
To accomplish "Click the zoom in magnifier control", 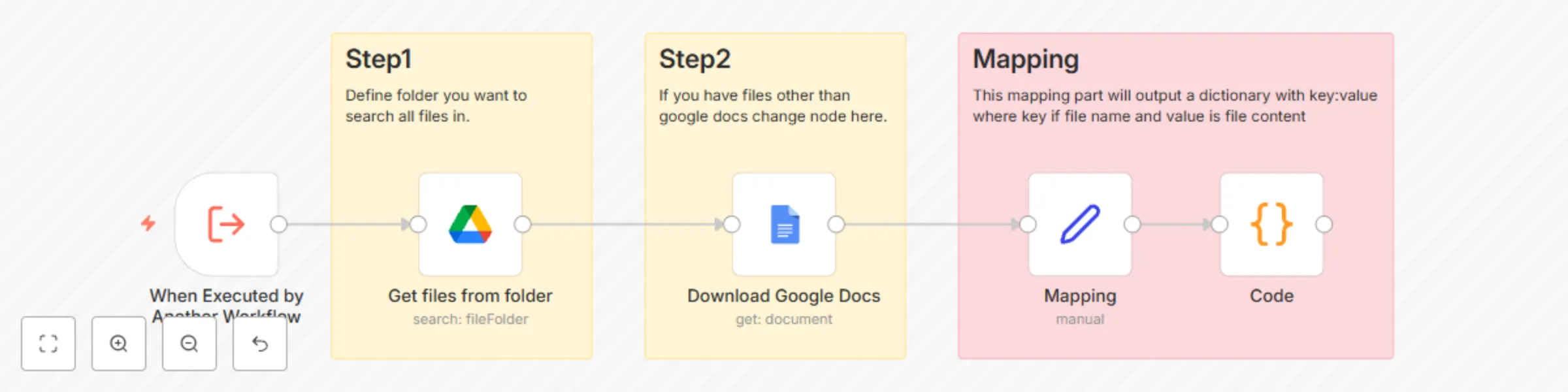I will 118,344.
